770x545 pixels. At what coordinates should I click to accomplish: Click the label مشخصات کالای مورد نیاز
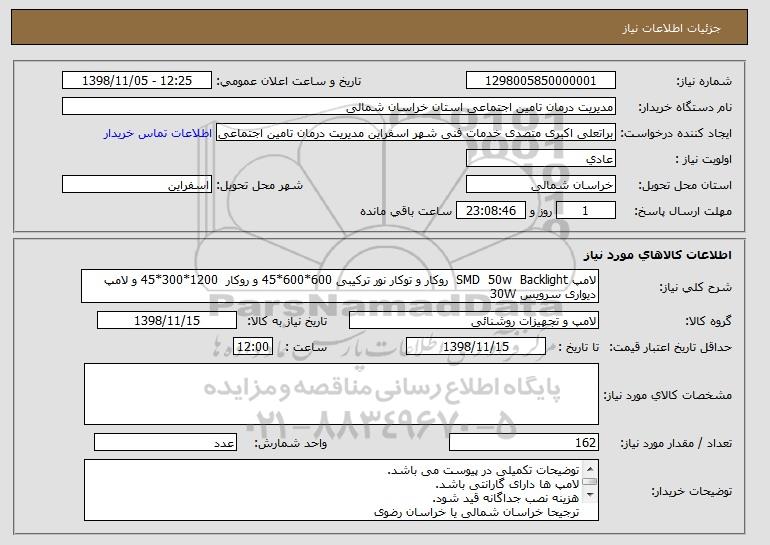point(667,395)
